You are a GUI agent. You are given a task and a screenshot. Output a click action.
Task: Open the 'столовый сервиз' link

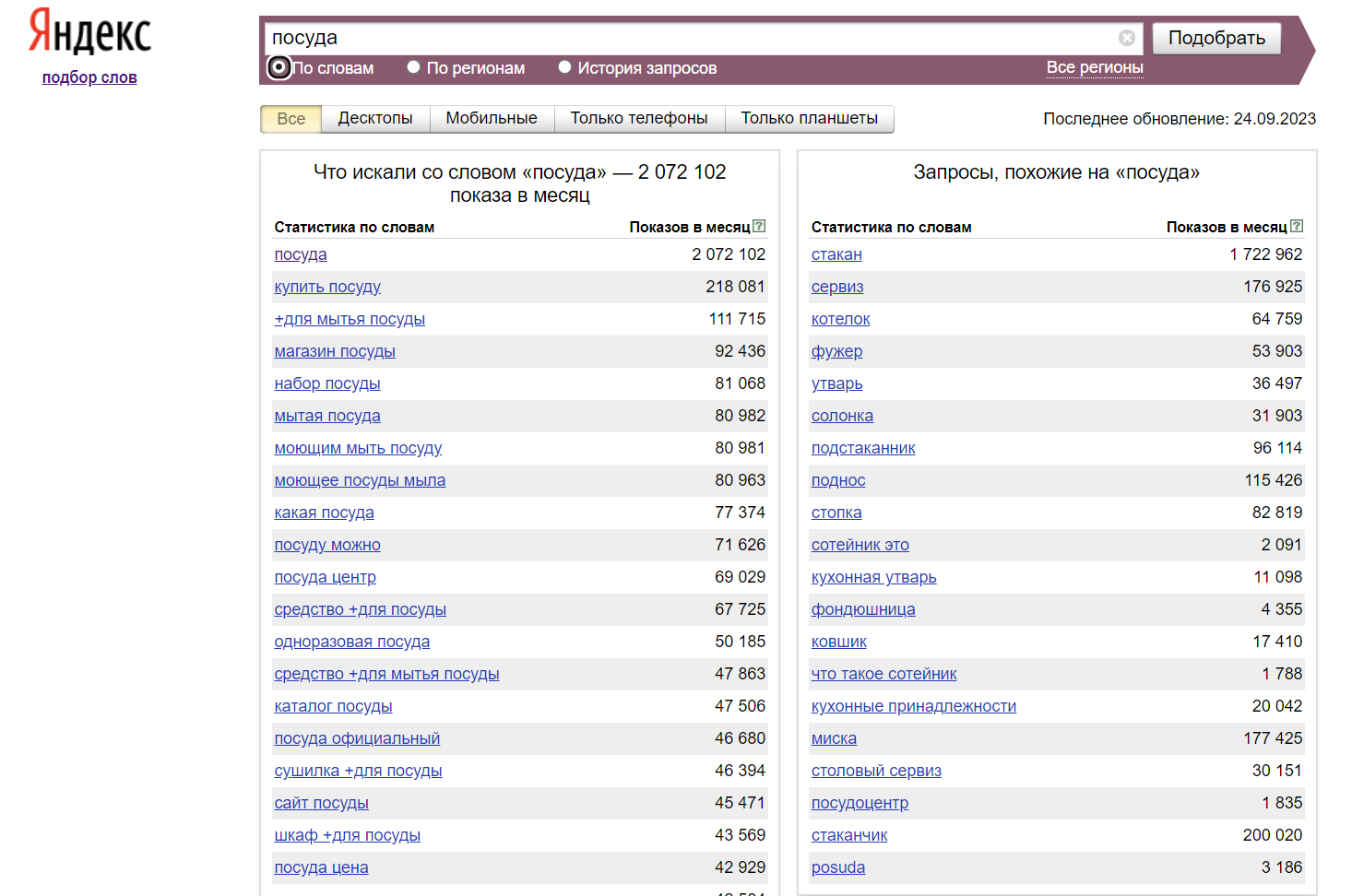[x=876, y=771]
